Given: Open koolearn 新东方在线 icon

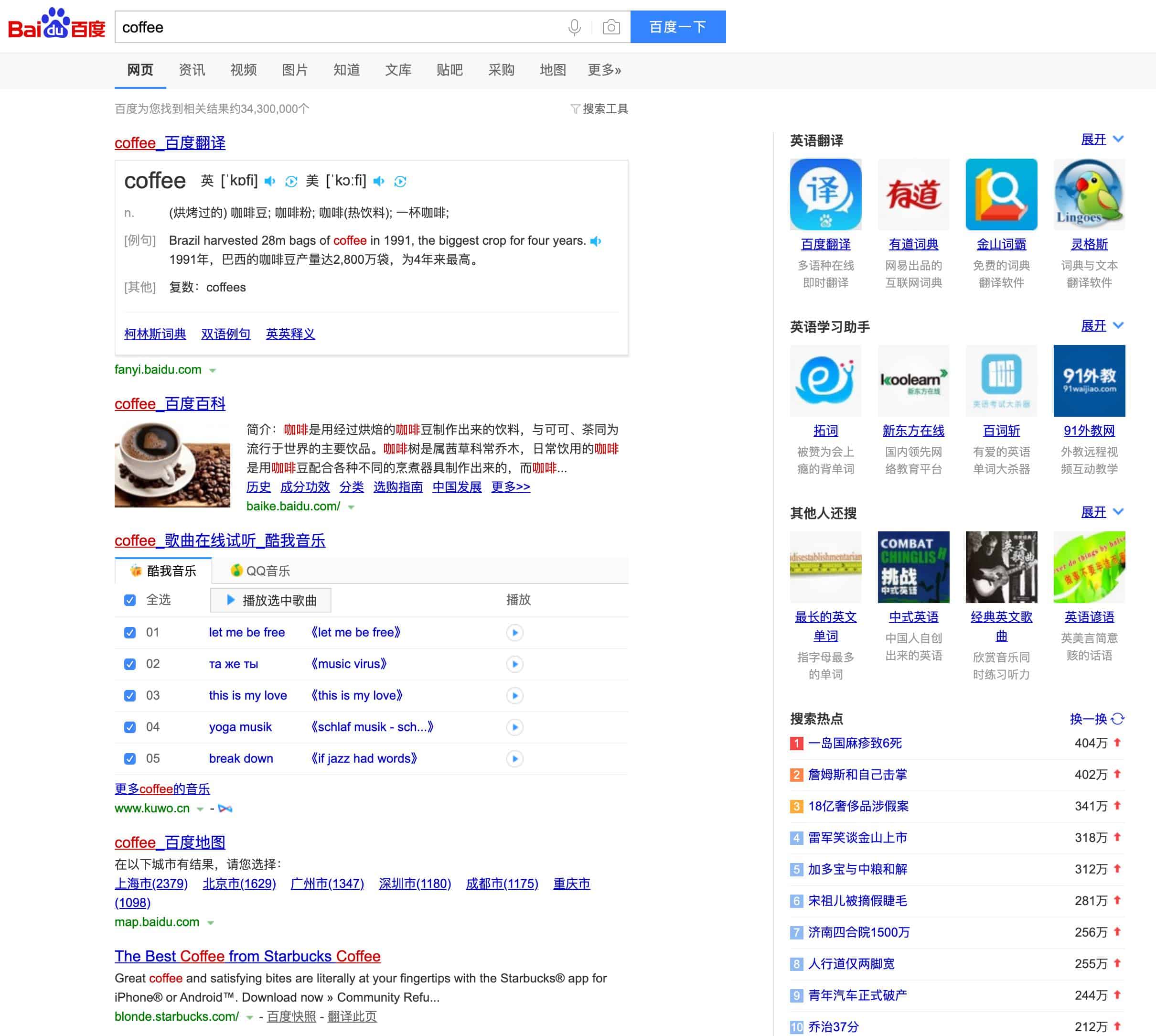Looking at the screenshot, I should pos(914,380).
